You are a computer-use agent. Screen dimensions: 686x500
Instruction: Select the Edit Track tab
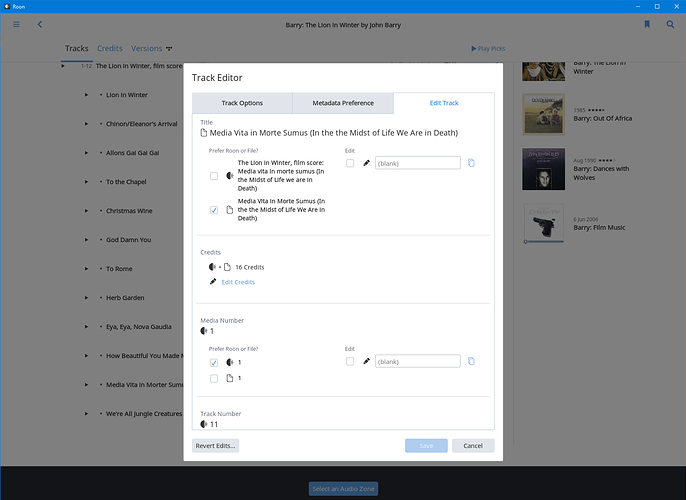[x=444, y=103]
